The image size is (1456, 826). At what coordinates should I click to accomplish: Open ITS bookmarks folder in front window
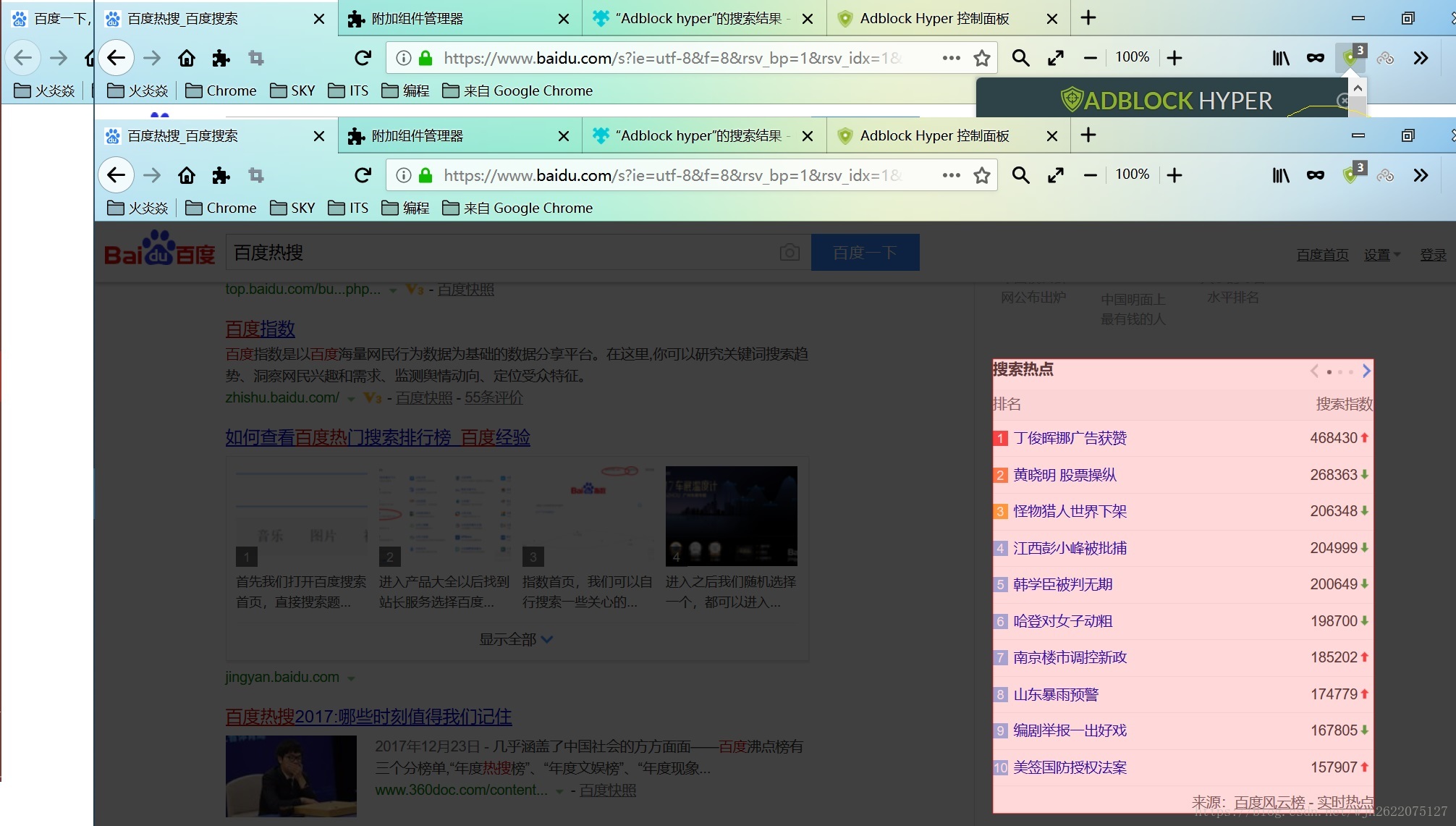pos(348,208)
